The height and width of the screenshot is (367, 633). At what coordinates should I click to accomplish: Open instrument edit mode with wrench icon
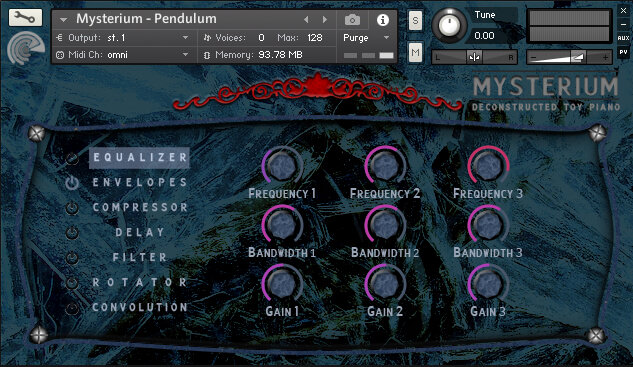coord(25,17)
